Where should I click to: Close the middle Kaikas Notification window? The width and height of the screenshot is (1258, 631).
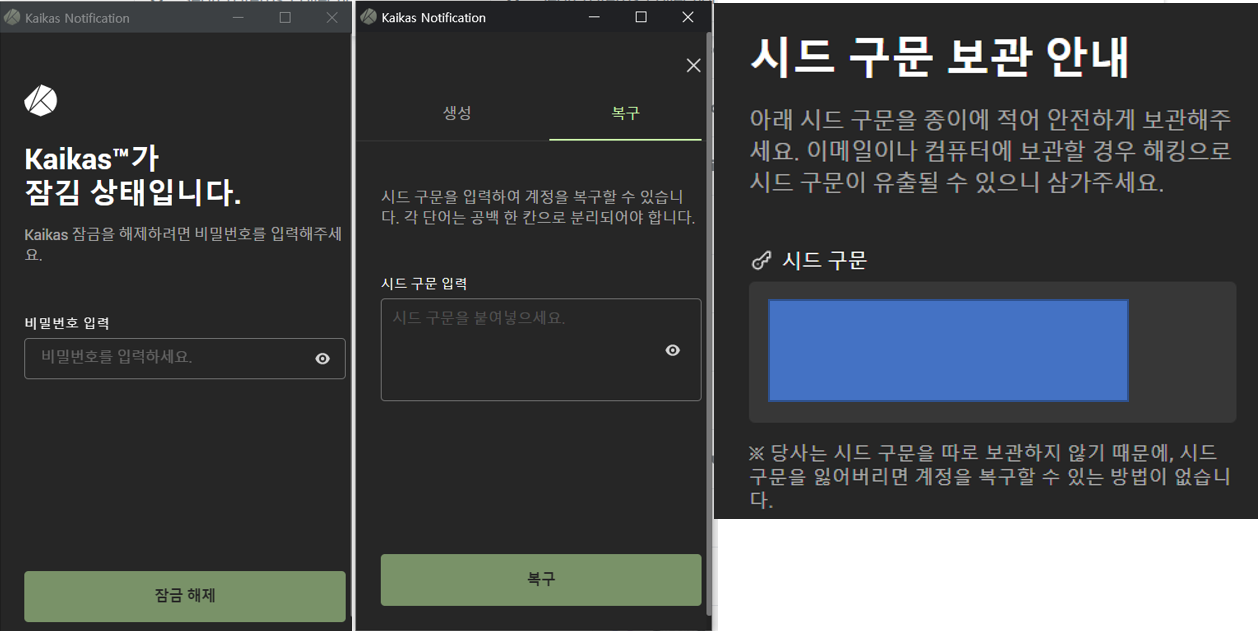[x=688, y=17]
